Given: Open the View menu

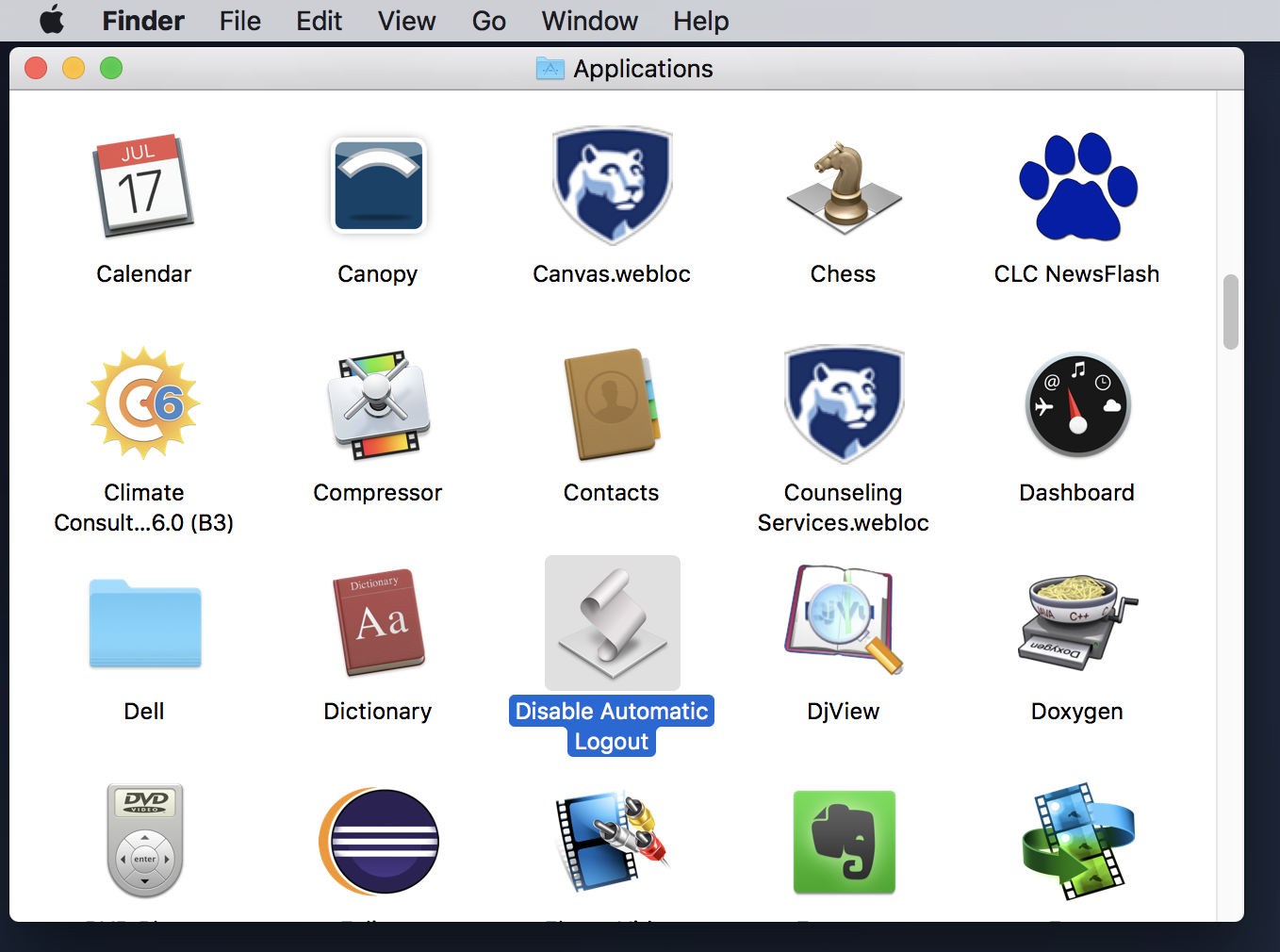Looking at the screenshot, I should coord(407,21).
